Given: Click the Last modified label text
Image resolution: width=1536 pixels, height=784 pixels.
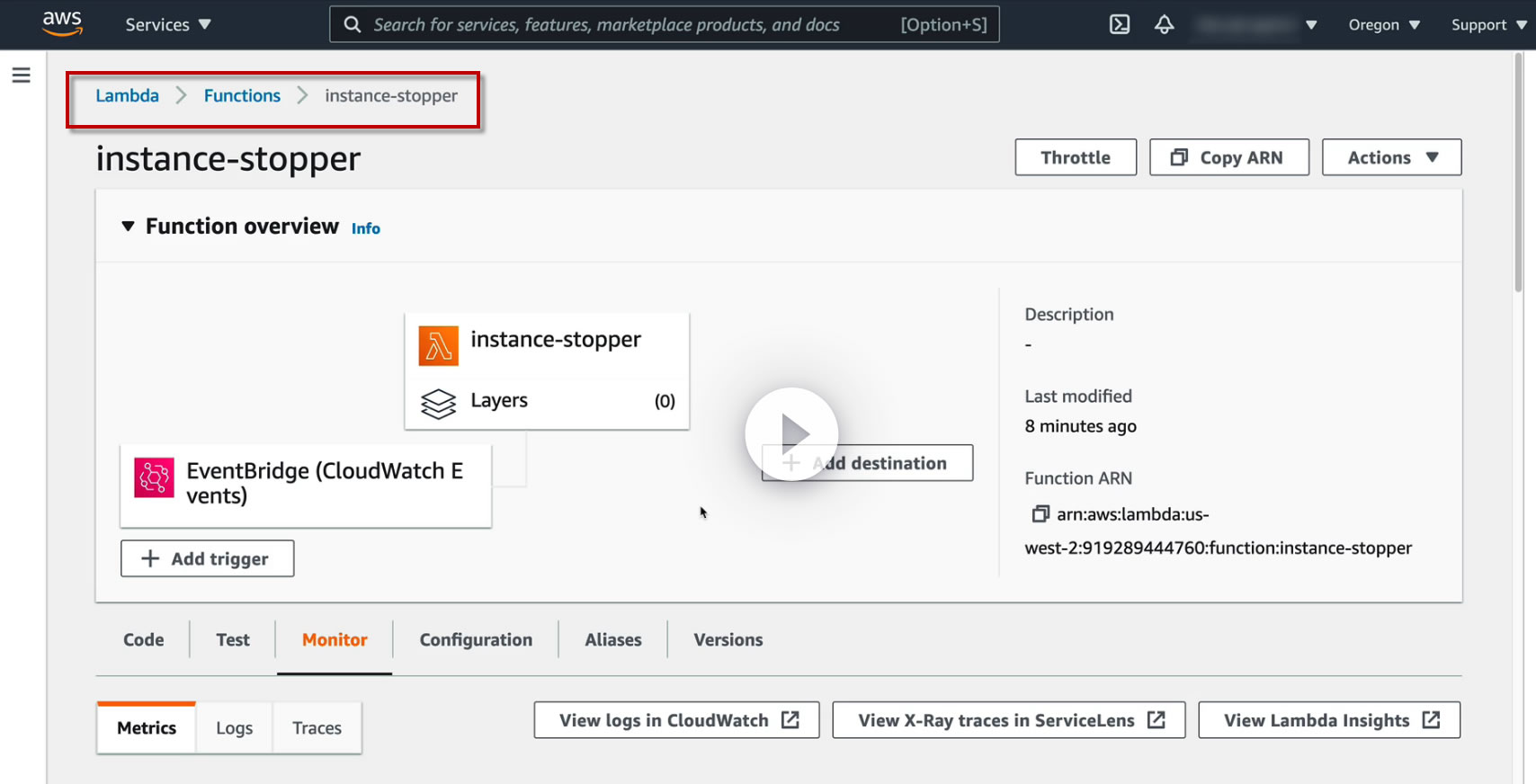Looking at the screenshot, I should (1078, 396).
